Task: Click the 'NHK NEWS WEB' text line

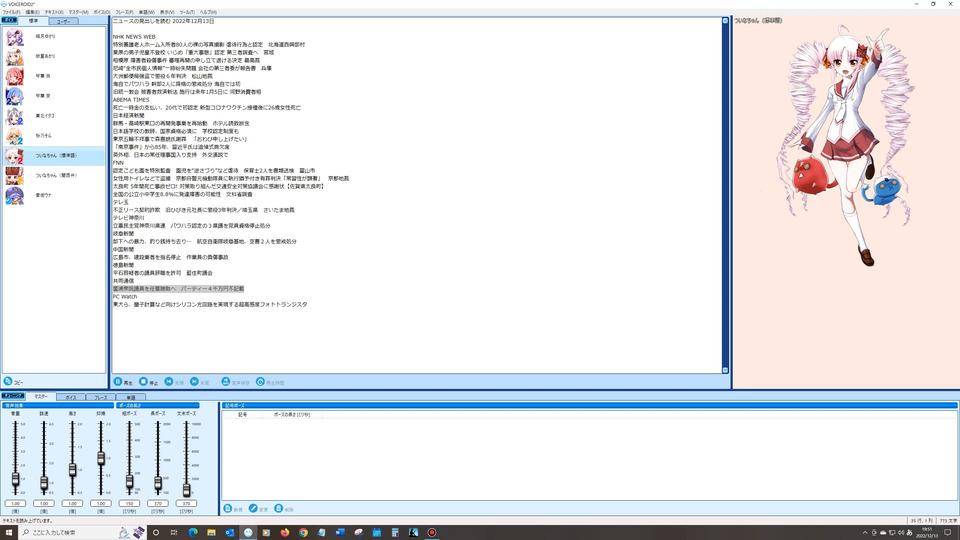Action: coord(134,37)
